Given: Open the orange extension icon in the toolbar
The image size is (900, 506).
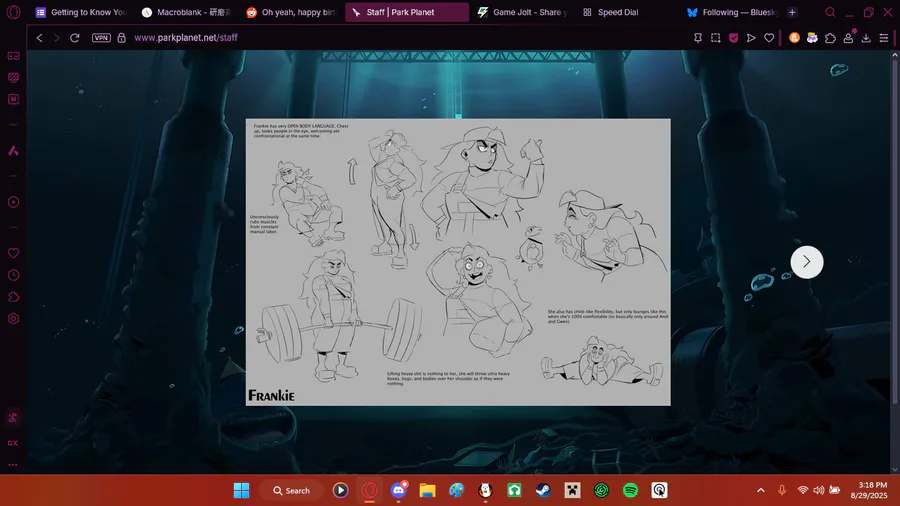Looking at the screenshot, I should coord(794,38).
